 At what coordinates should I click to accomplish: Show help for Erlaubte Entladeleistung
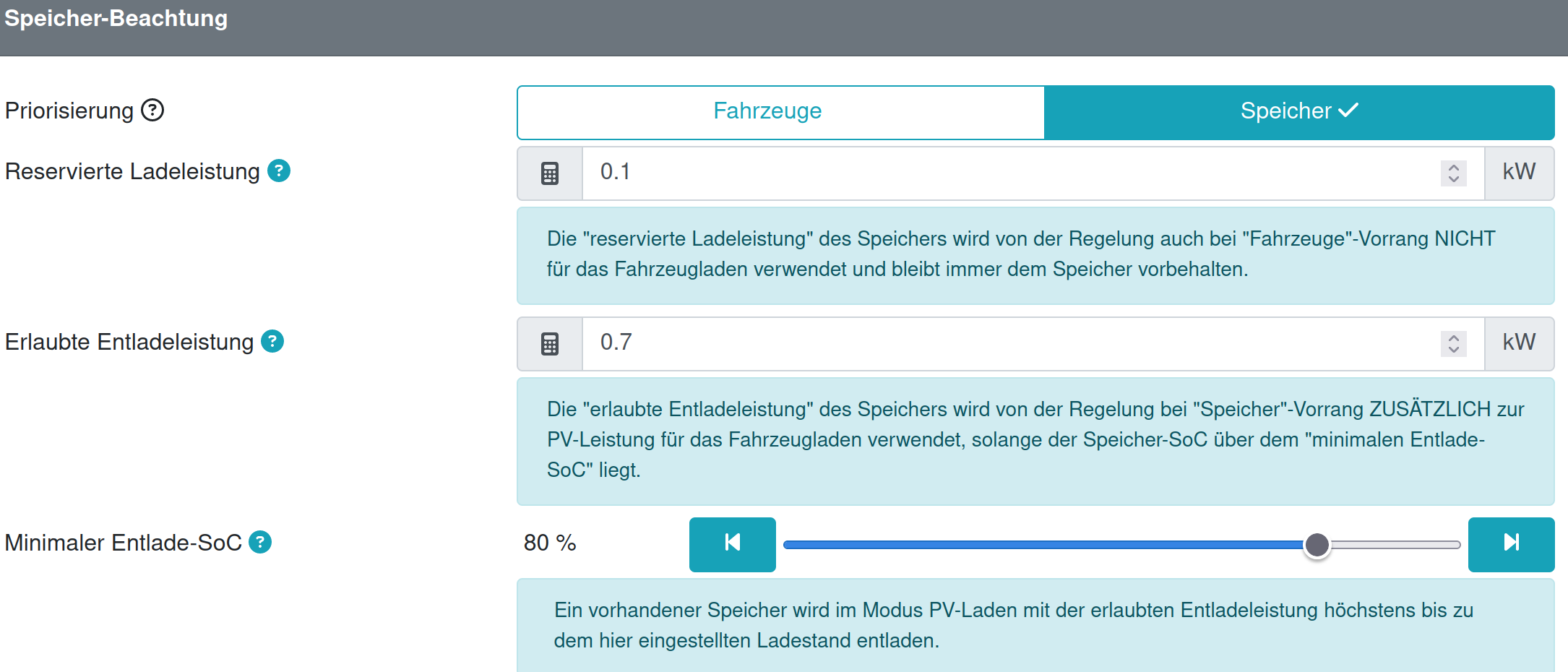click(272, 341)
